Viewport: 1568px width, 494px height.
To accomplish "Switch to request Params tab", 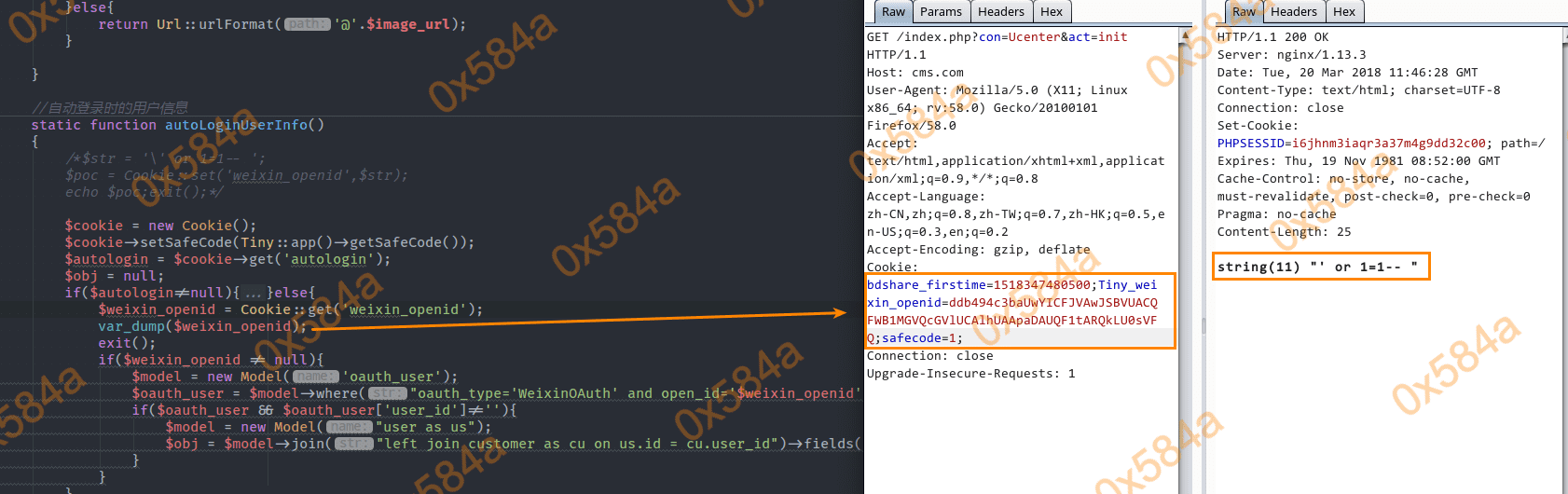I will pos(941,12).
